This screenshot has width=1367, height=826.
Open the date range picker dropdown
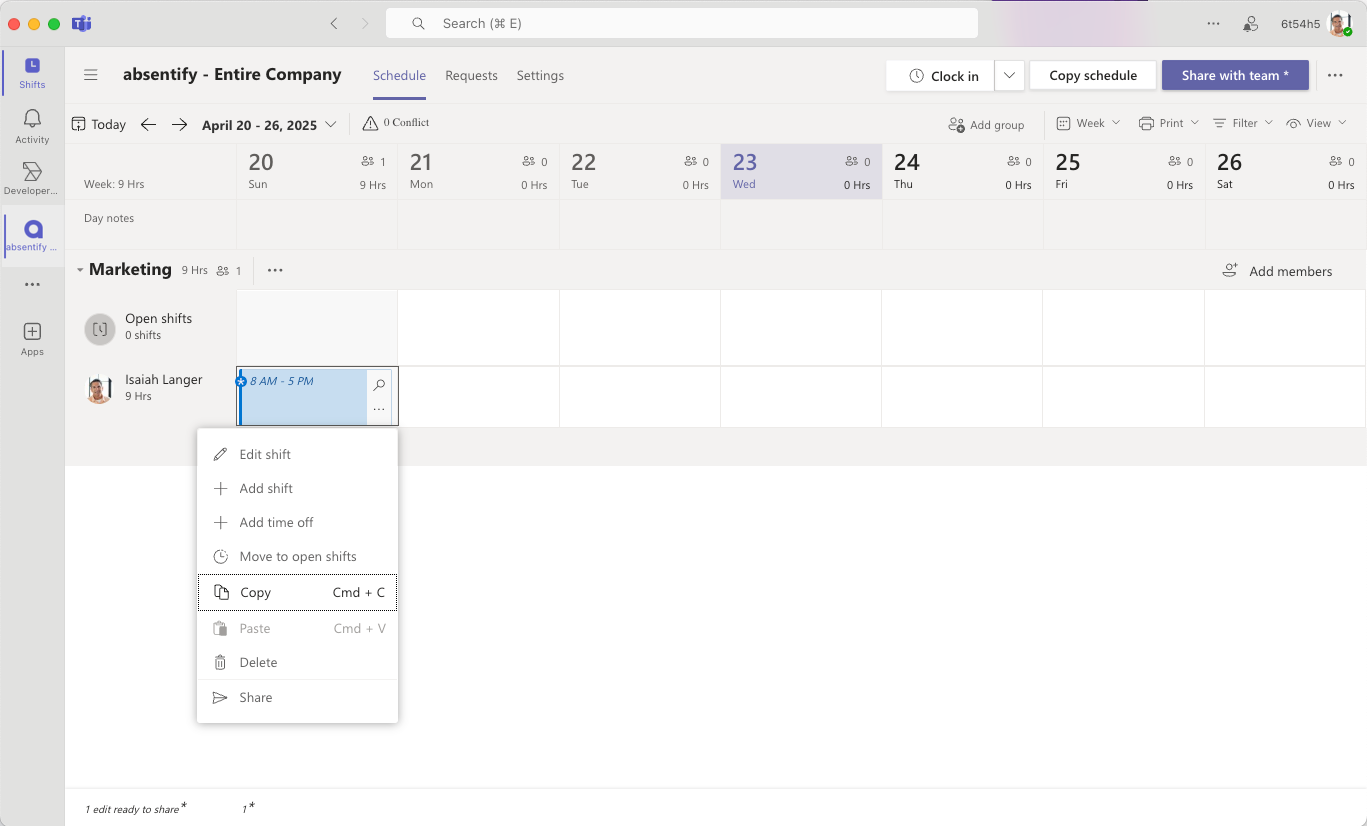[x=270, y=125]
